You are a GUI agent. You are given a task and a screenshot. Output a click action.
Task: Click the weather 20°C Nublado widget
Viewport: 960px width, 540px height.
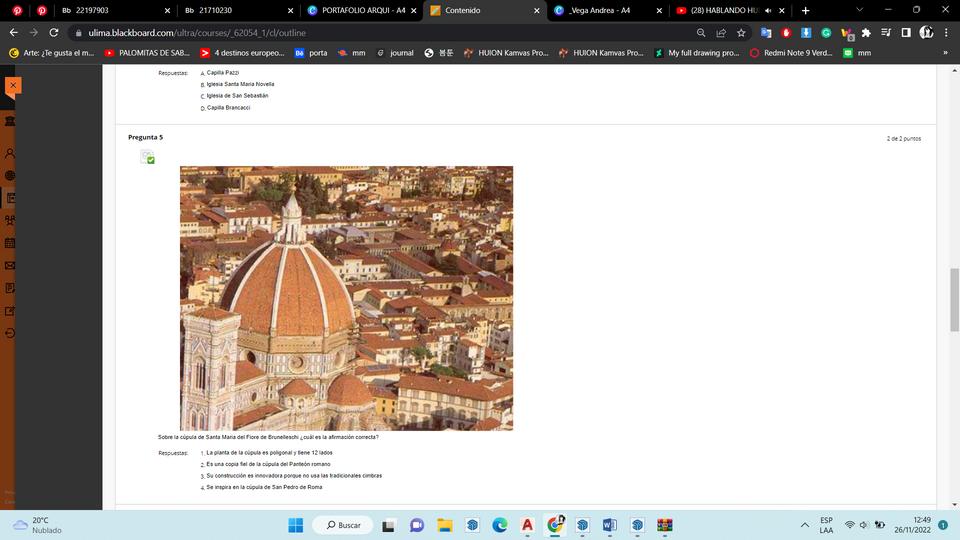[x=37, y=525]
